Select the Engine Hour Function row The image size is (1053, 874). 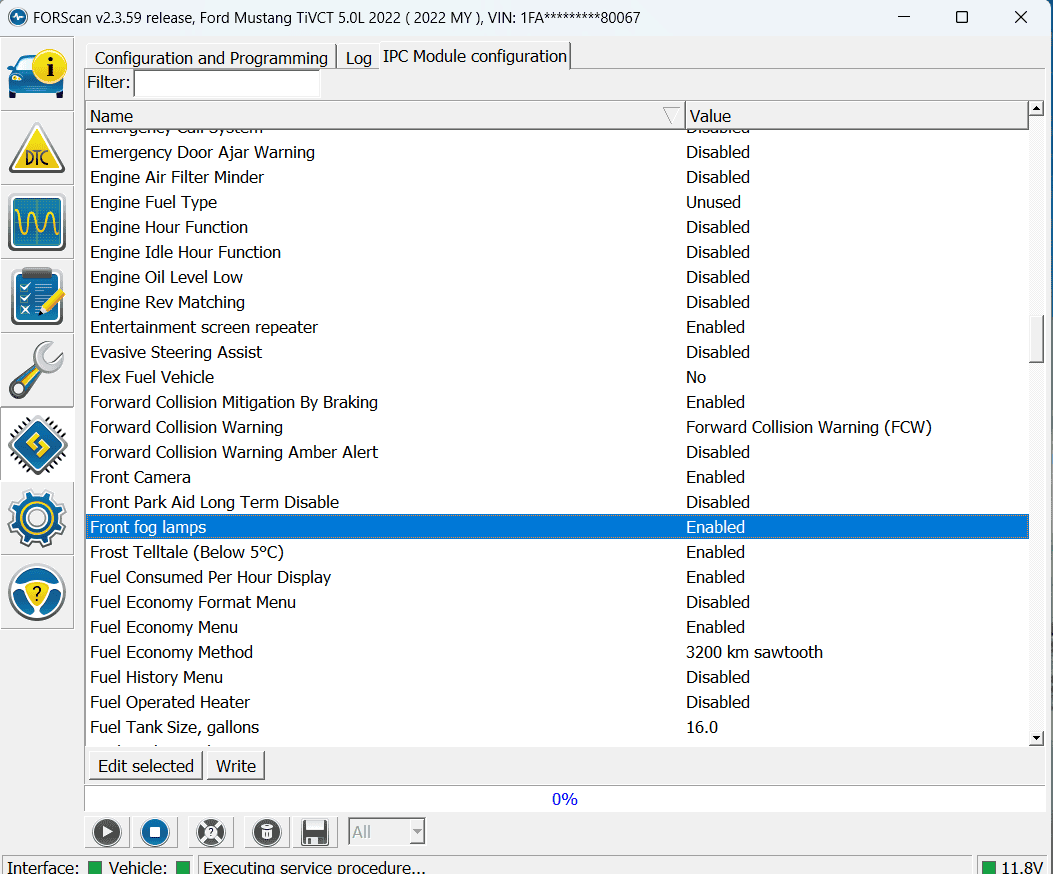pos(557,227)
